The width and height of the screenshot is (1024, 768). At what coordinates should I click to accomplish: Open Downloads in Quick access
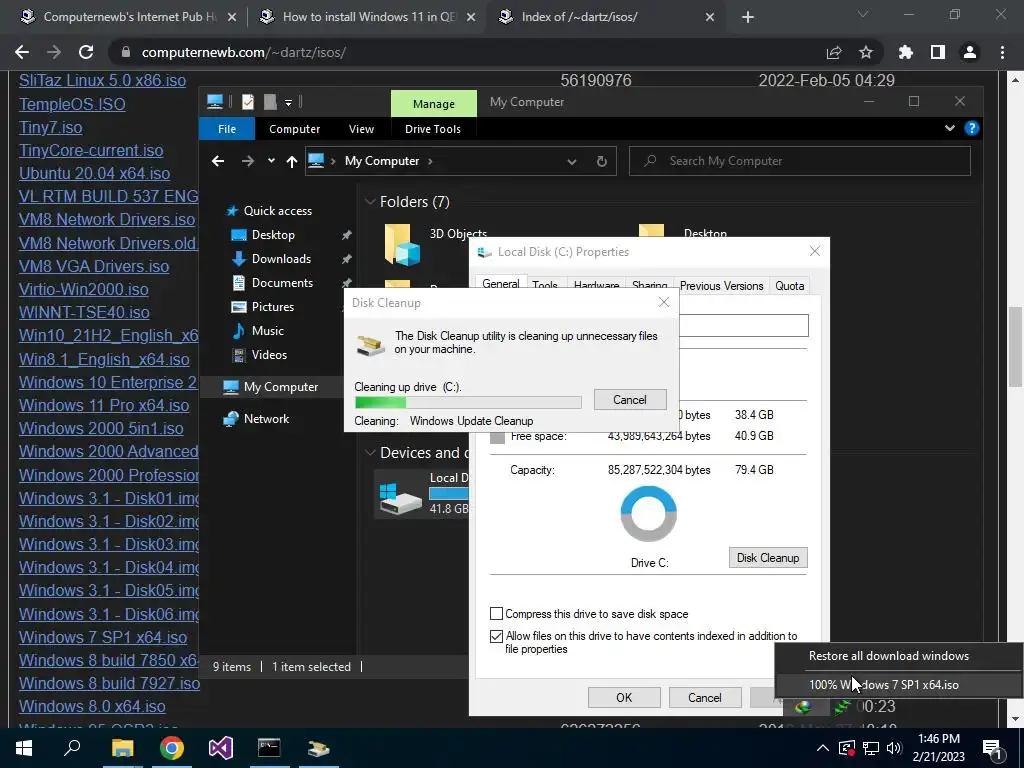(x=281, y=259)
